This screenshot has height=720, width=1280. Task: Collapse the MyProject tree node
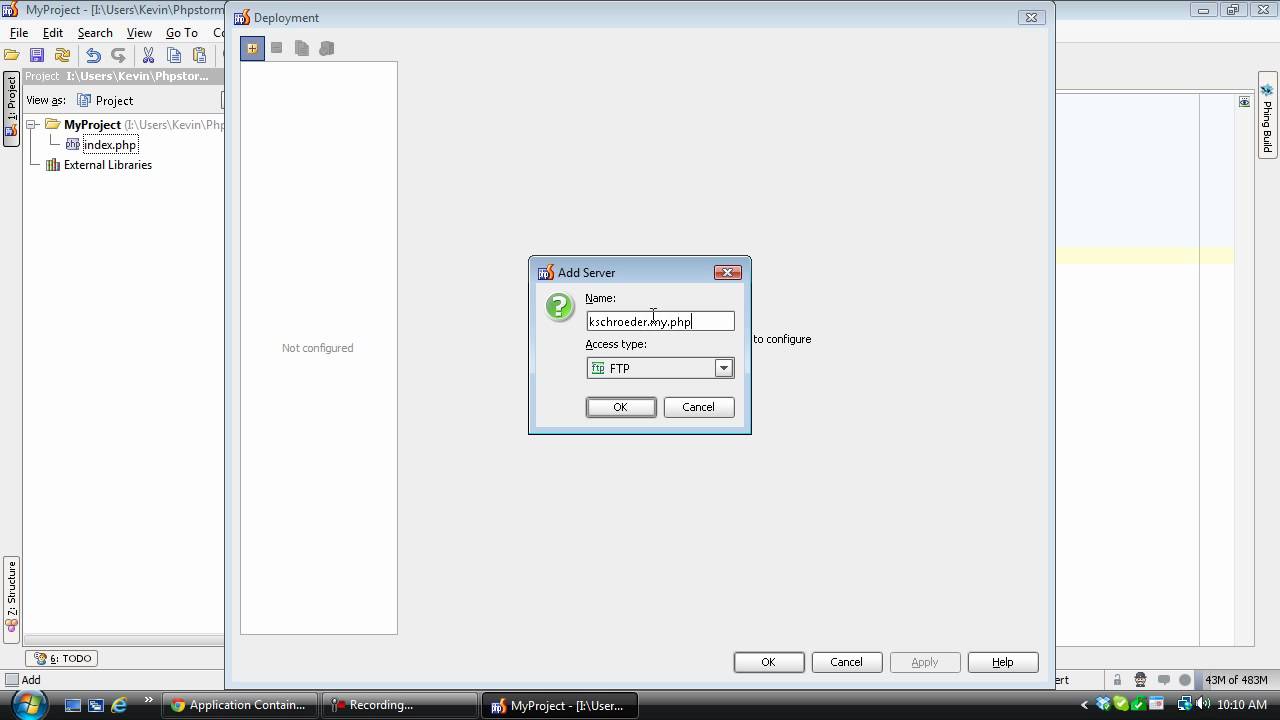[x=31, y=125]
